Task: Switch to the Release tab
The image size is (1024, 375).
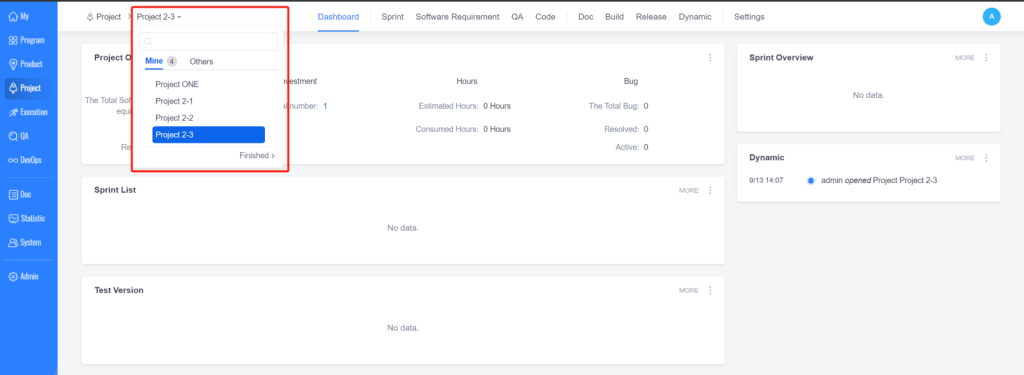Action: [651, 17]
